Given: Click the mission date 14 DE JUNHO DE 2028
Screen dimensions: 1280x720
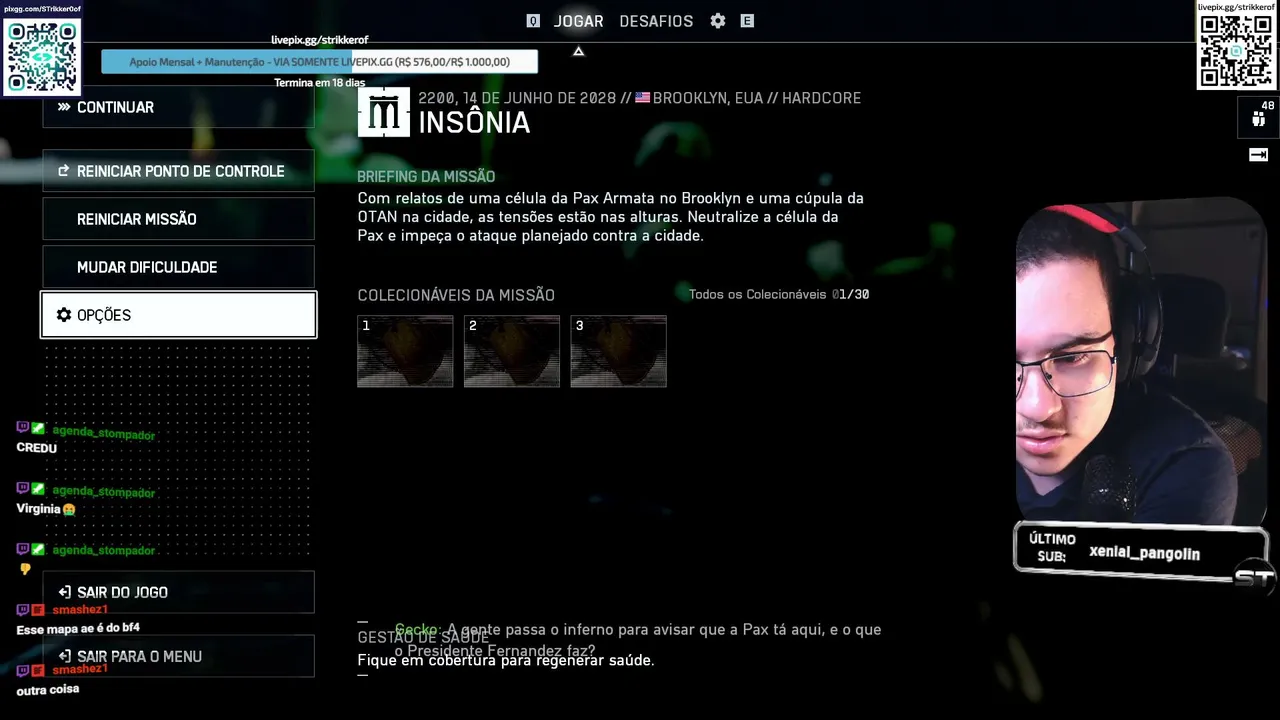Looking at the screenshot, I should click(538, 98).
